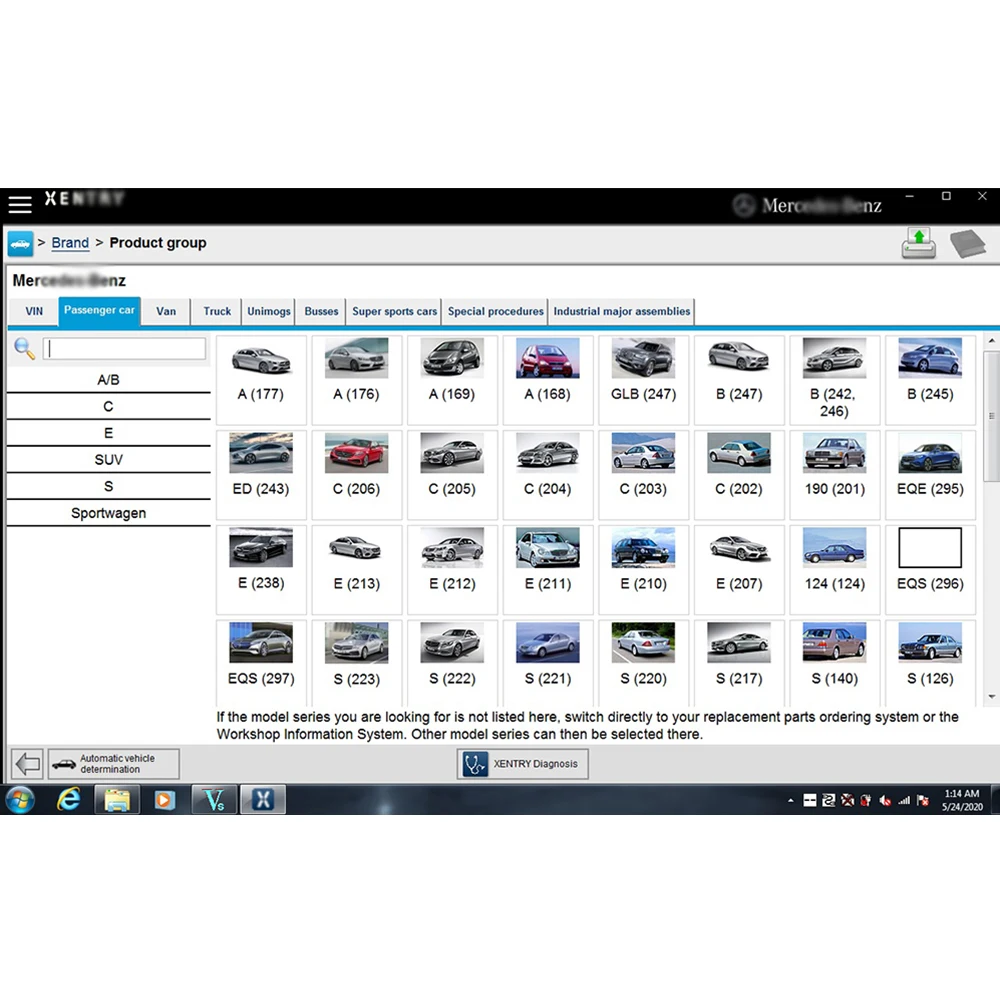Select the B (245) model
The image size is (1000, 1000).
click(930, 380)
